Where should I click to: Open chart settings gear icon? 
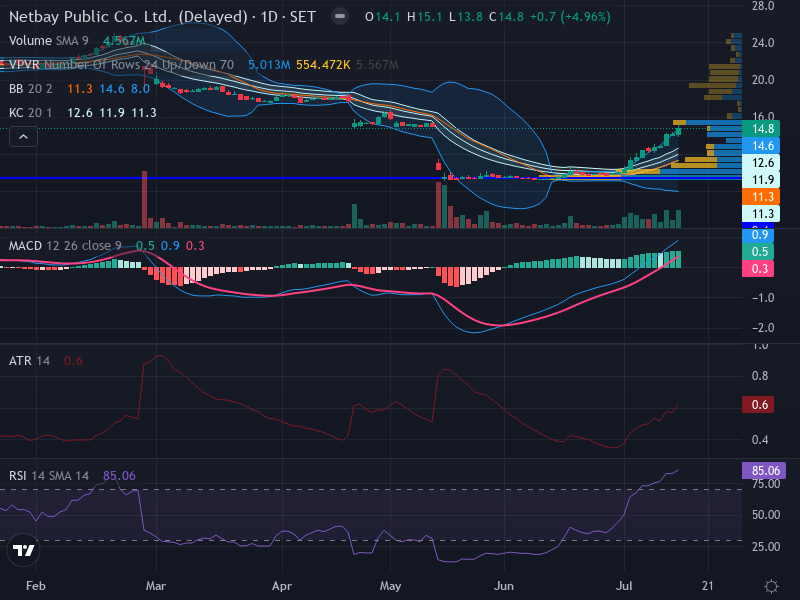(771, 586)
